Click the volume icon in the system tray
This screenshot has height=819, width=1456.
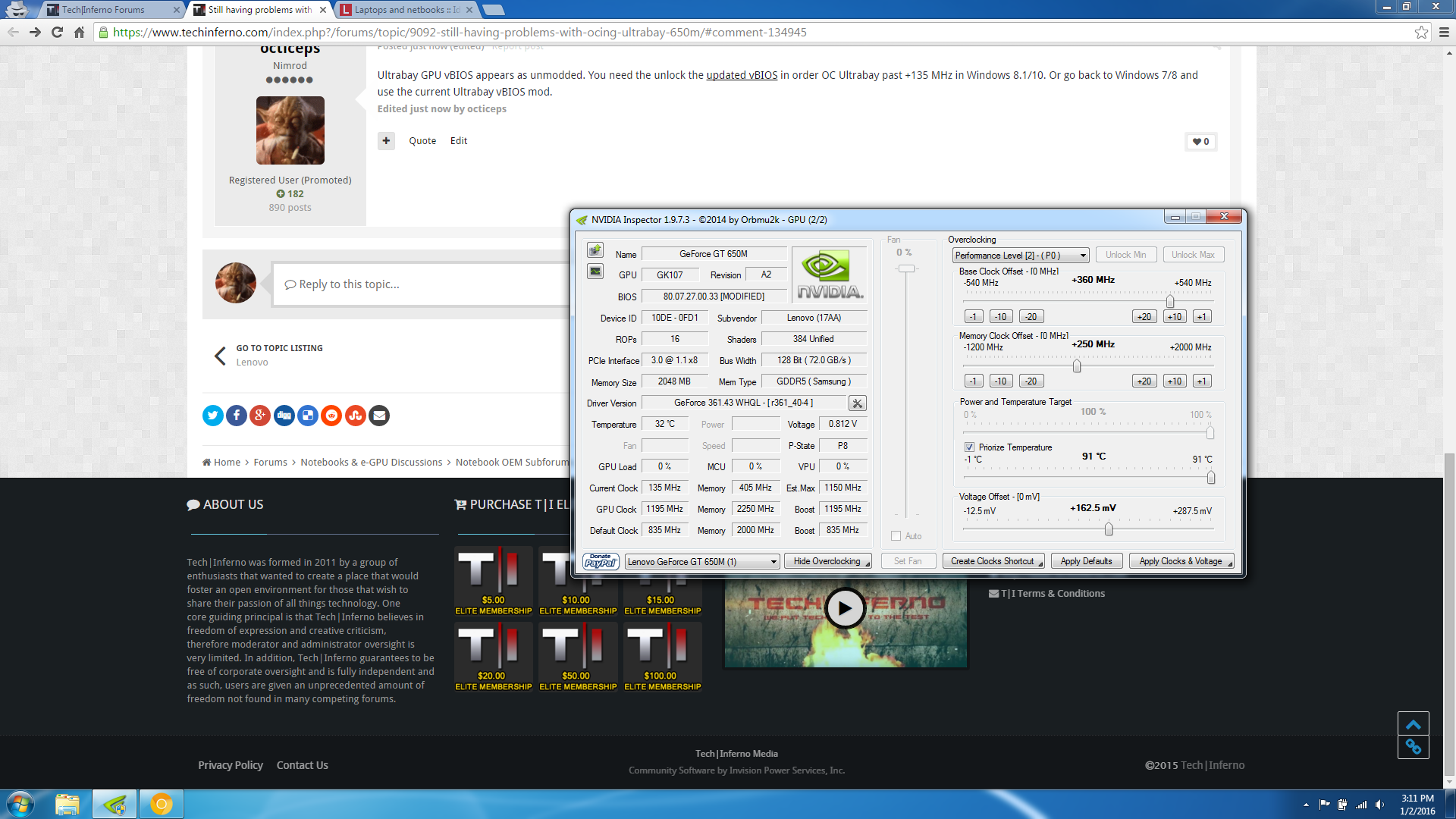click(x=1379, y=805)
